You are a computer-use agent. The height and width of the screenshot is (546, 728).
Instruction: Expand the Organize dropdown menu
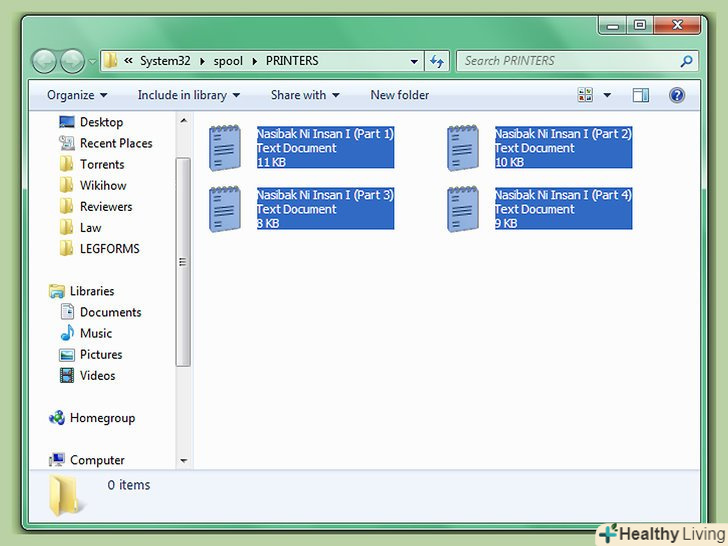click(x=77, y=95)
